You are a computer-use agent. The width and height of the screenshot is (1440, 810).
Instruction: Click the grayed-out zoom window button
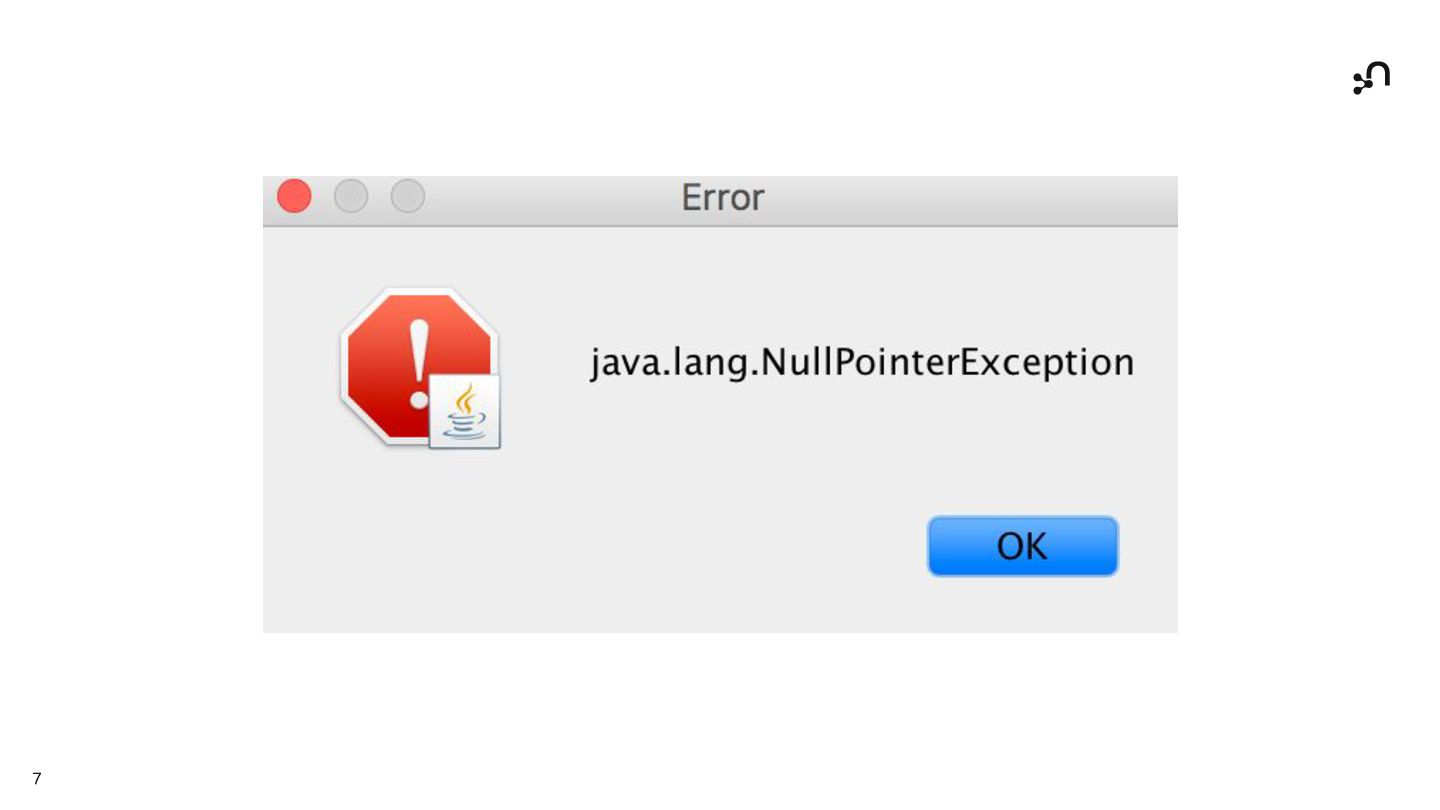(x=408, y=196)
